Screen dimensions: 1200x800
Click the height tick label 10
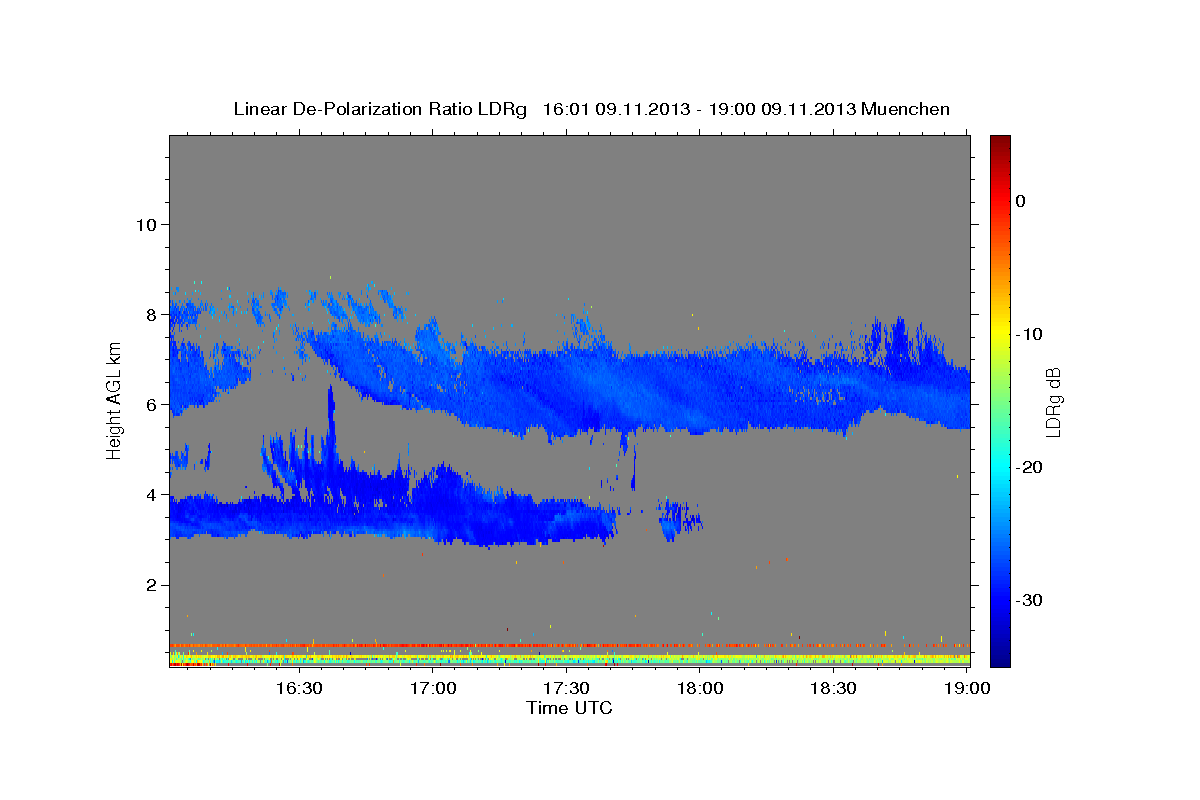pos(146,224)
